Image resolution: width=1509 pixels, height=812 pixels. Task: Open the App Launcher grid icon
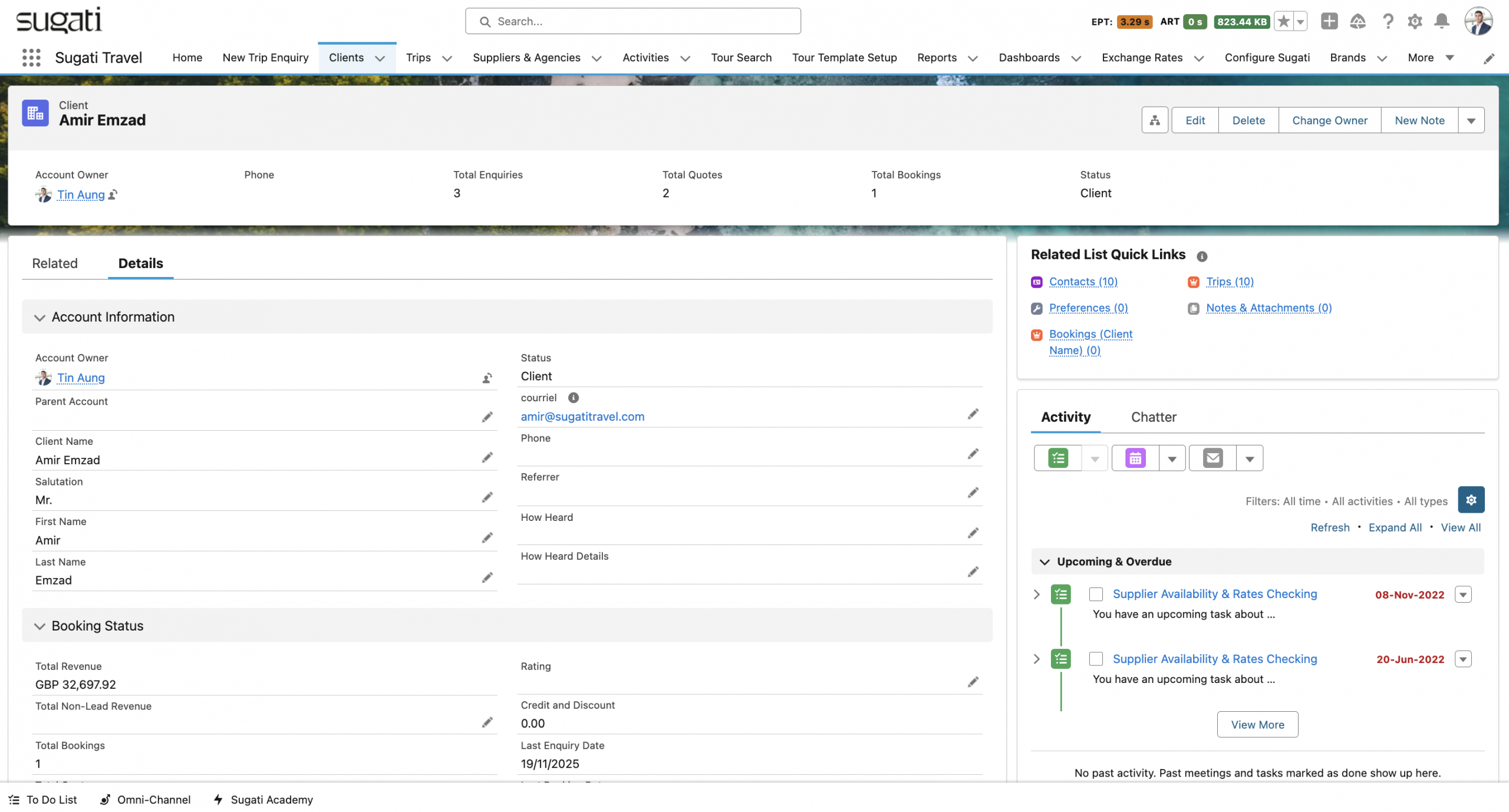click(x=31, y=58)
